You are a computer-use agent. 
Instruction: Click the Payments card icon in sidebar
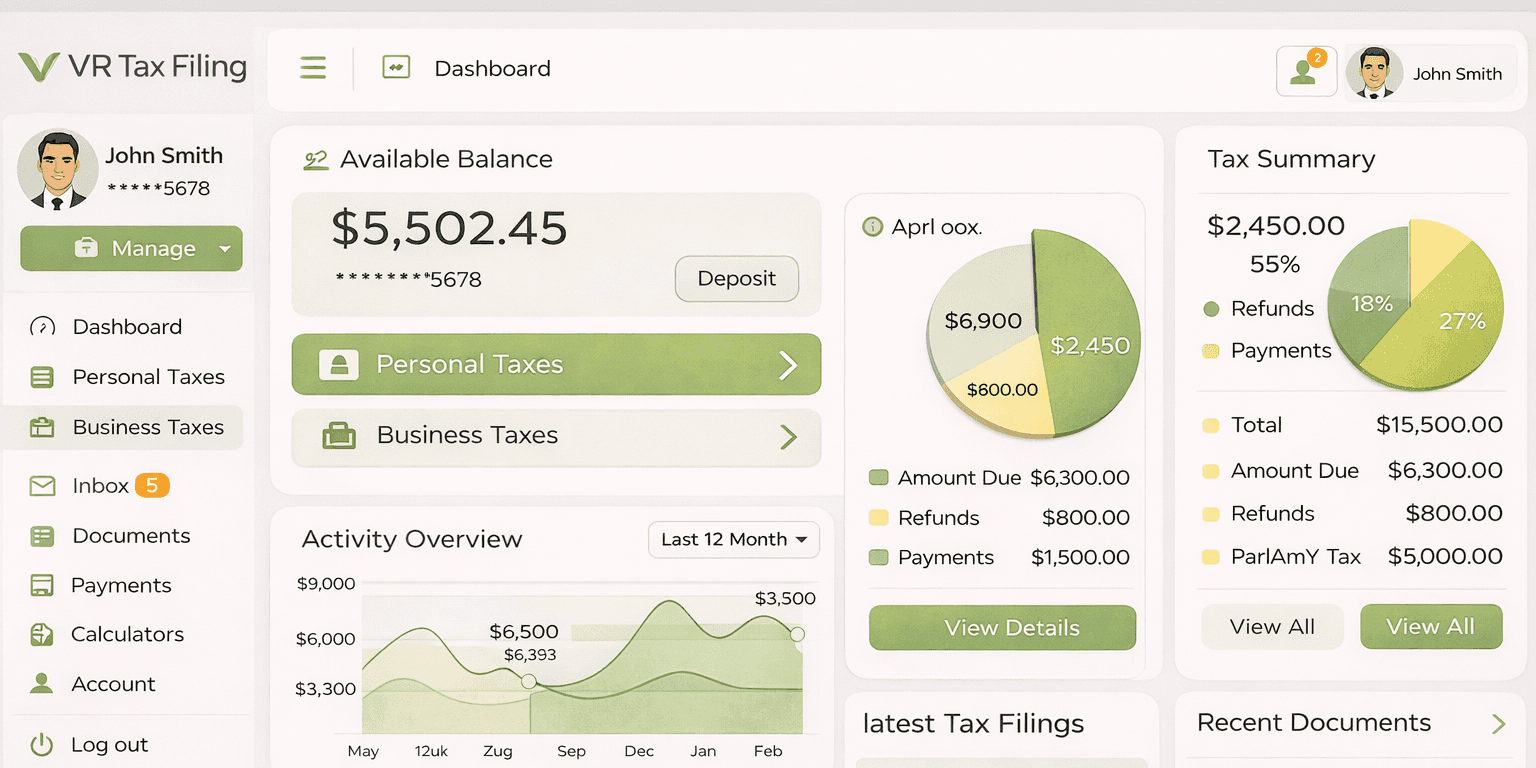[x=42, y=586]
